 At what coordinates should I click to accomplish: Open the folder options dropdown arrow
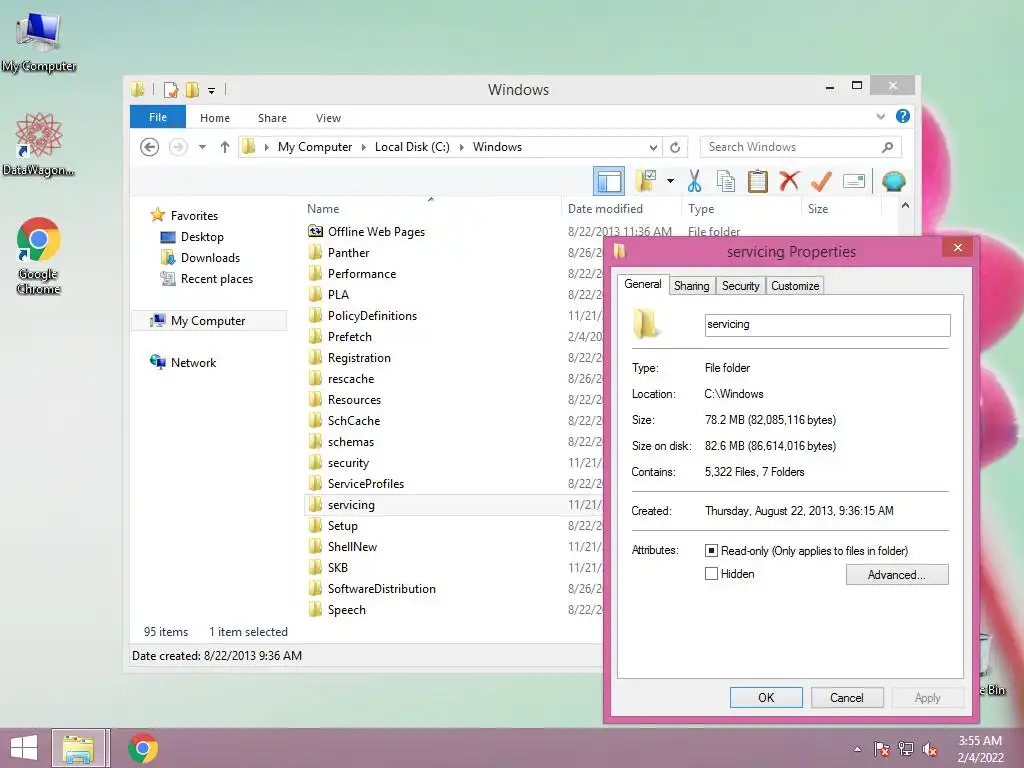[x=670, y=181]
